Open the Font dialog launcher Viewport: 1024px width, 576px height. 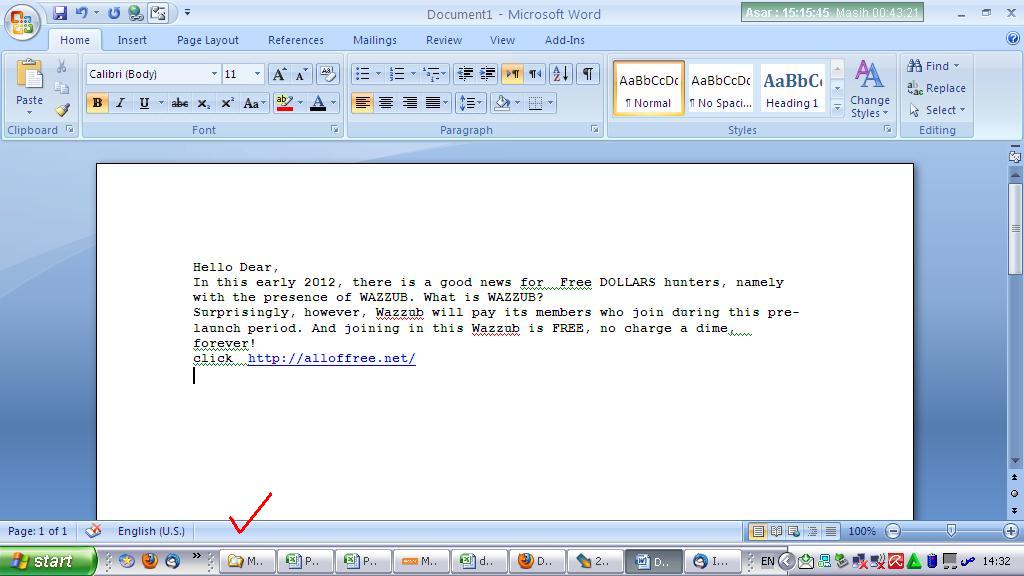[335, 129]
